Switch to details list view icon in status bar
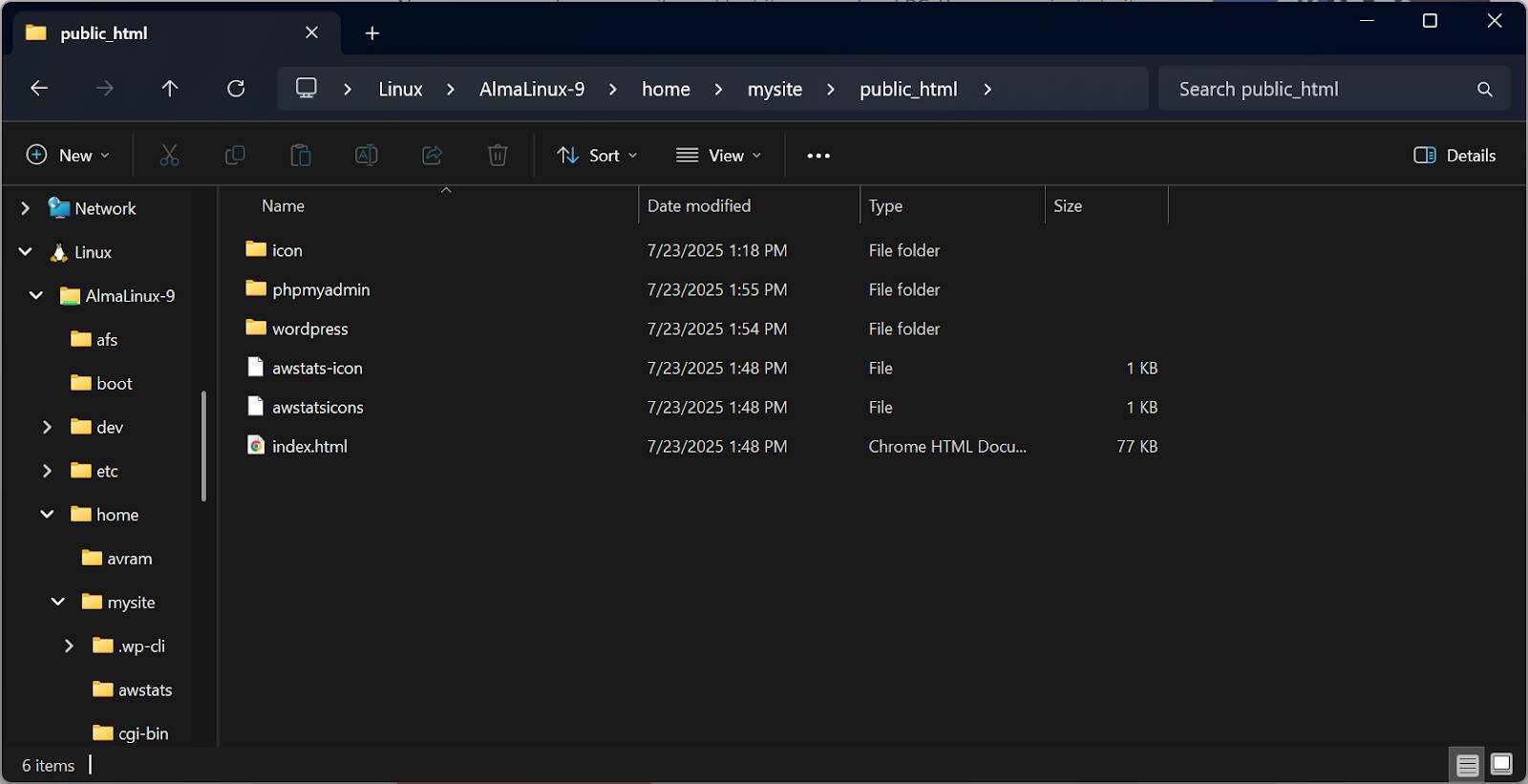This screenshot has height=784, width=1528. (x=1468, y=765)
